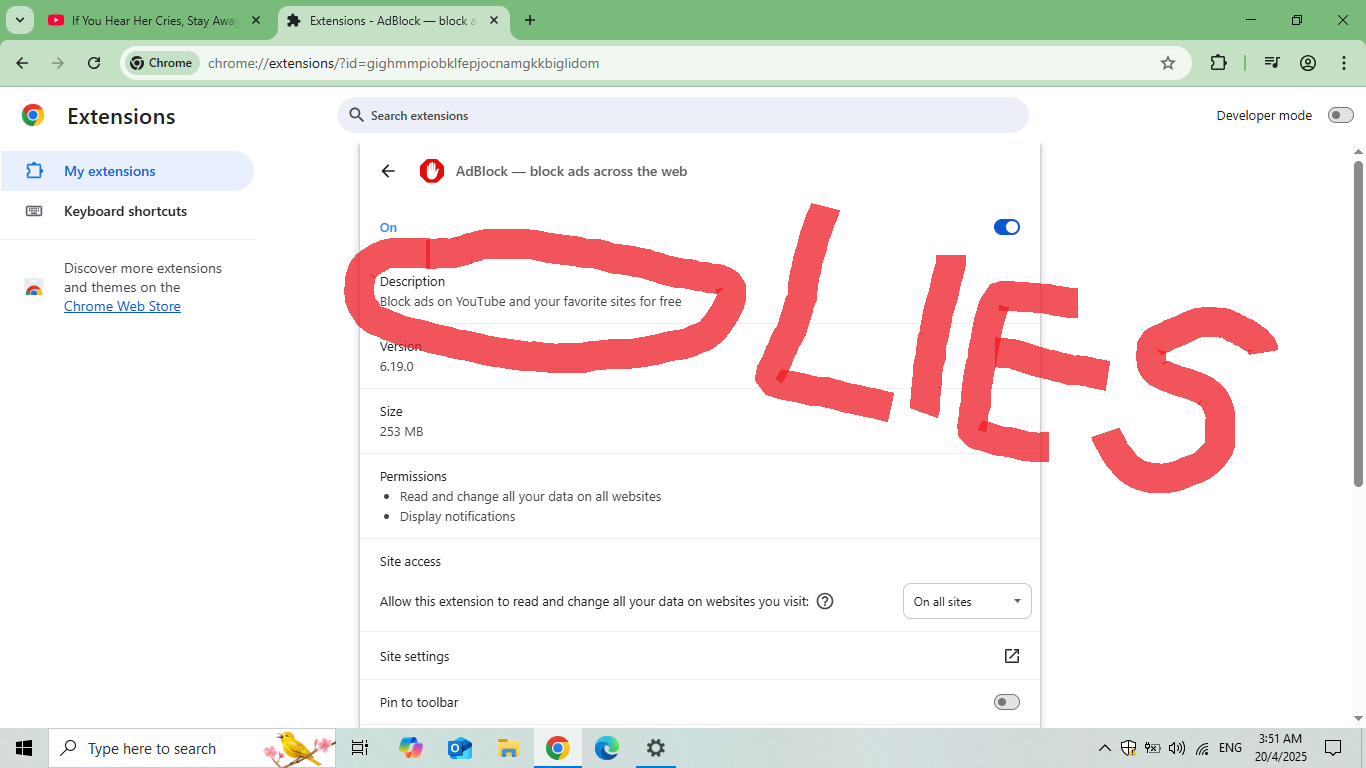Open File Explorer from the taskbar

(x=508, y=748)
